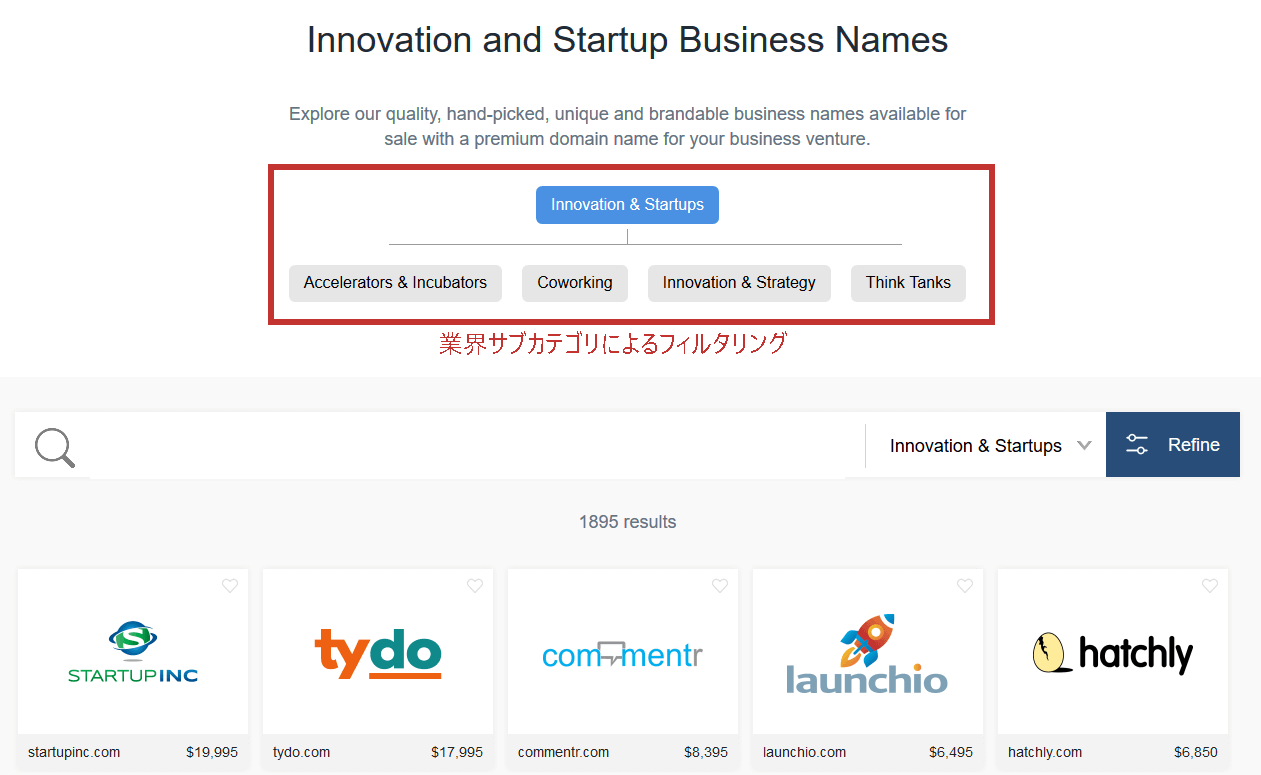This screenshot has height=775, width=1261.
Task: Select the commentr logo image
Action: point(623,656)
